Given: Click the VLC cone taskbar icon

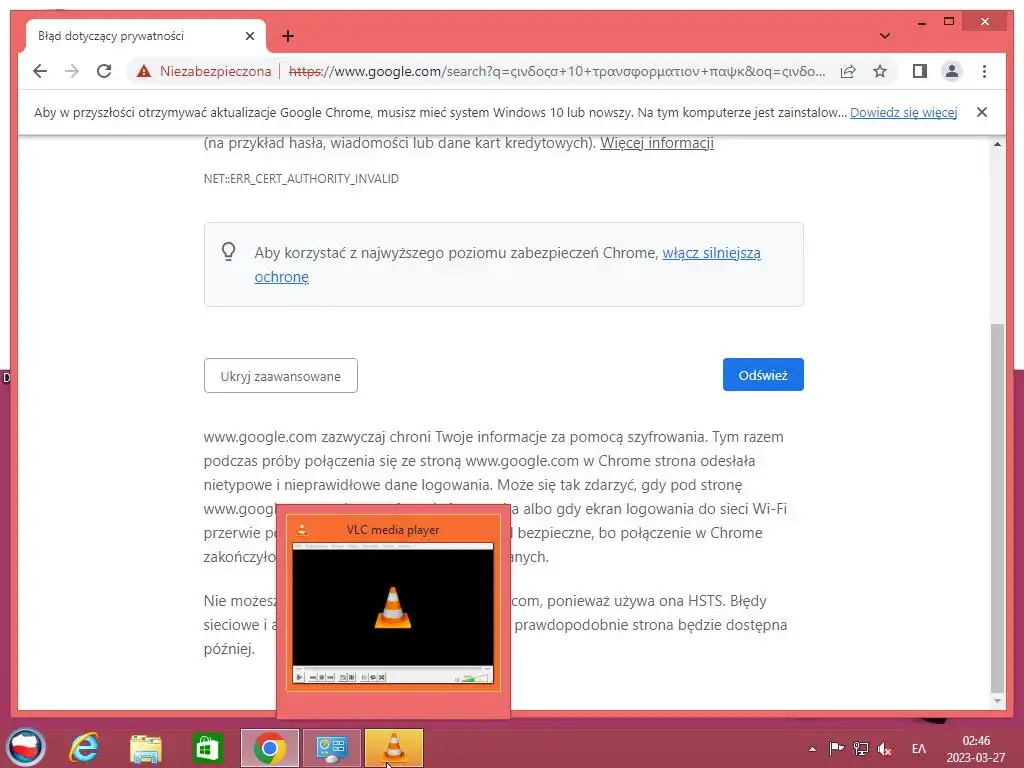Looking at the screenshot, I should click(394, 748).
